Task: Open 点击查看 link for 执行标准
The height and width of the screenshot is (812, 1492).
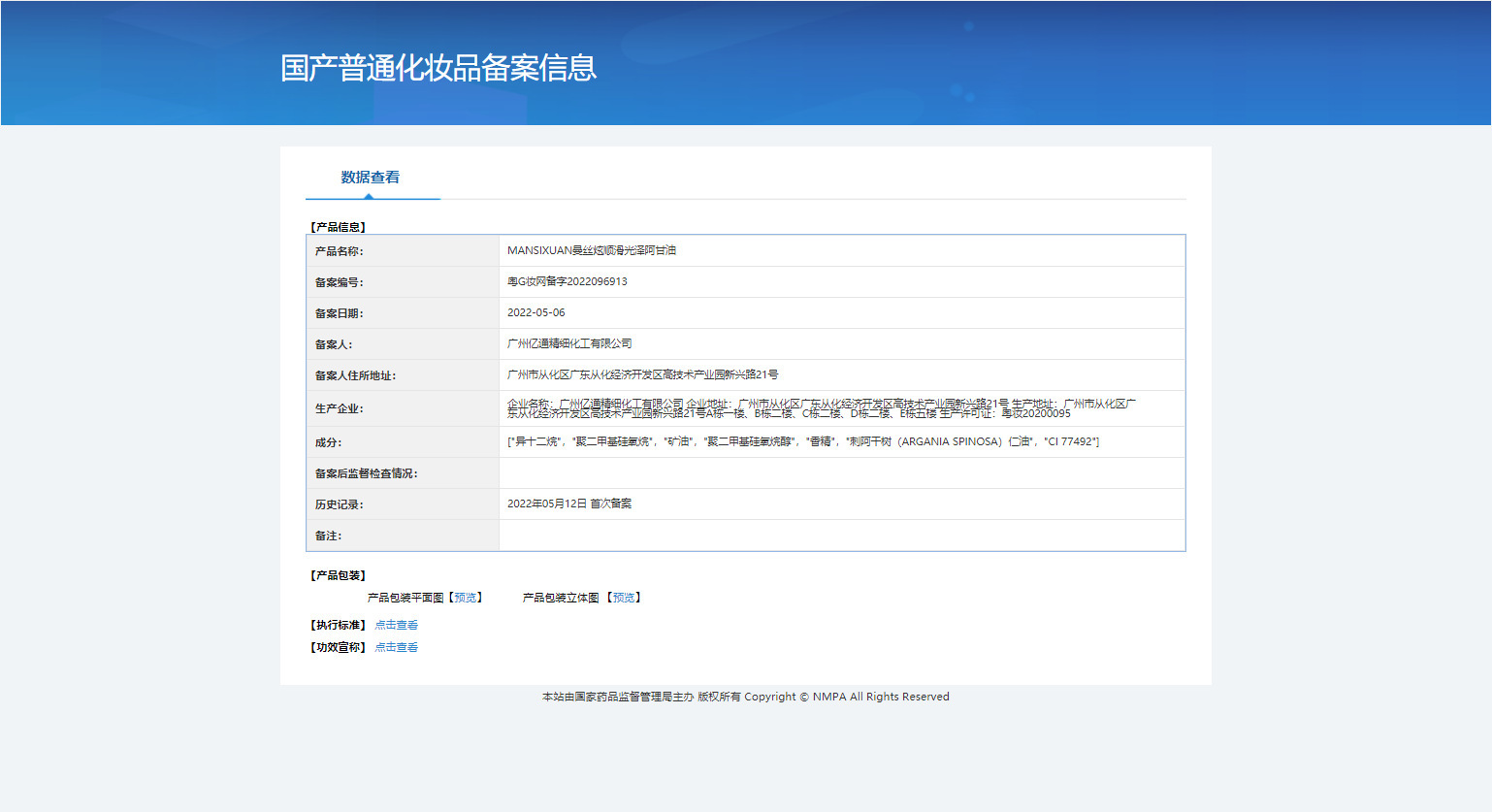Action: coord(397,625)
